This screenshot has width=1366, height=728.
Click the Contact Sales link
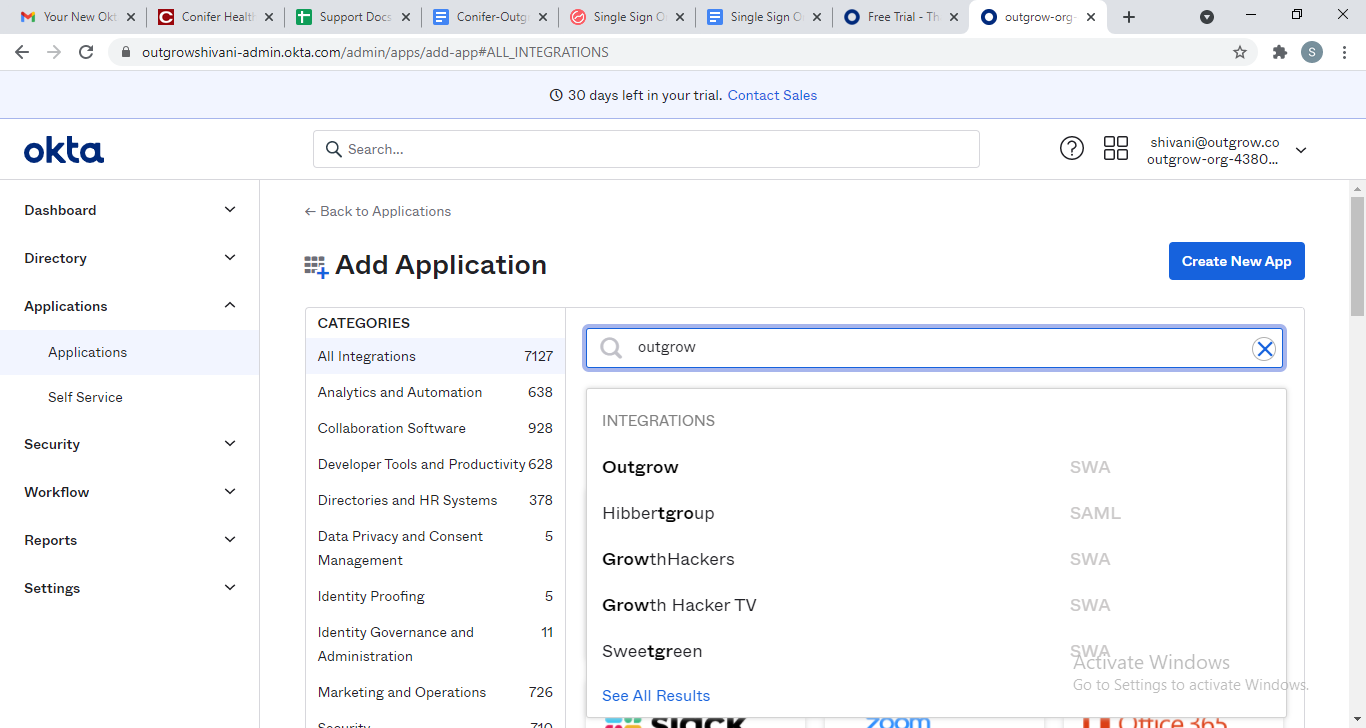[x=772, y=95]
